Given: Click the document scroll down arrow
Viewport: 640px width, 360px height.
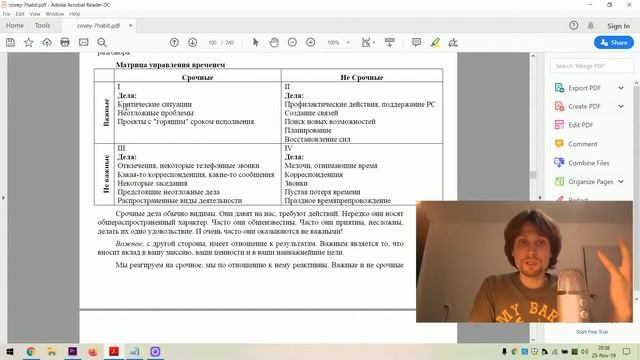Looking at the screenshot, I should pos(533,340).
